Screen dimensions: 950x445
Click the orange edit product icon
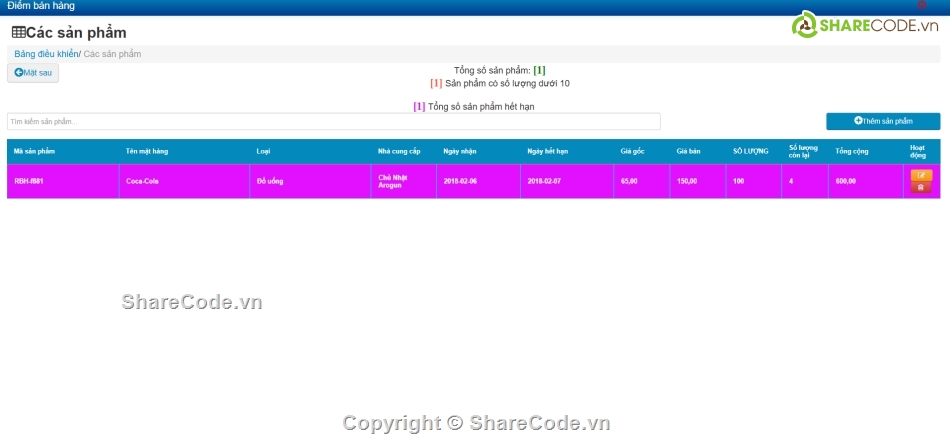coord(921,176)
